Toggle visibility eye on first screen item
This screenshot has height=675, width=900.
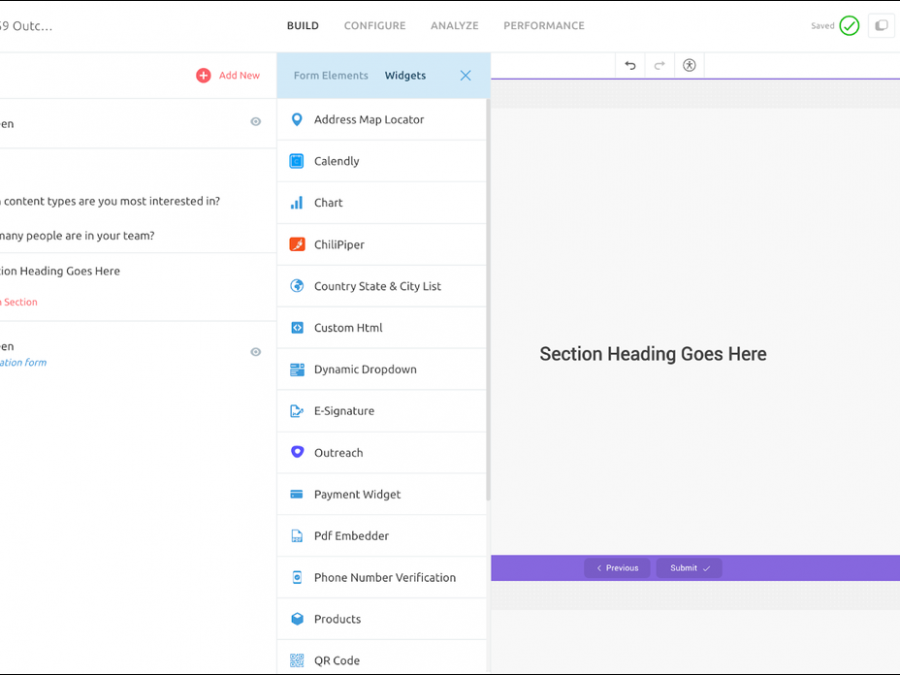click(x=256, y=122)
